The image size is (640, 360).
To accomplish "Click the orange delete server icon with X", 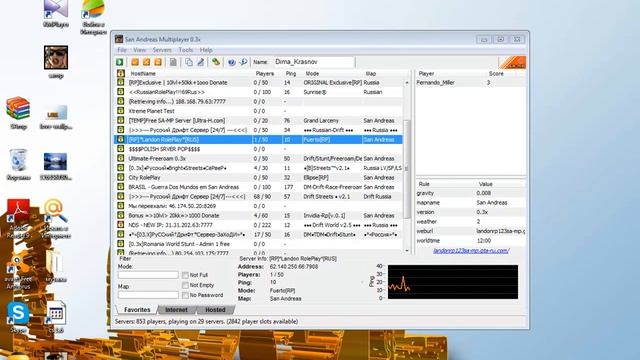I will click(x=146, y=62).
